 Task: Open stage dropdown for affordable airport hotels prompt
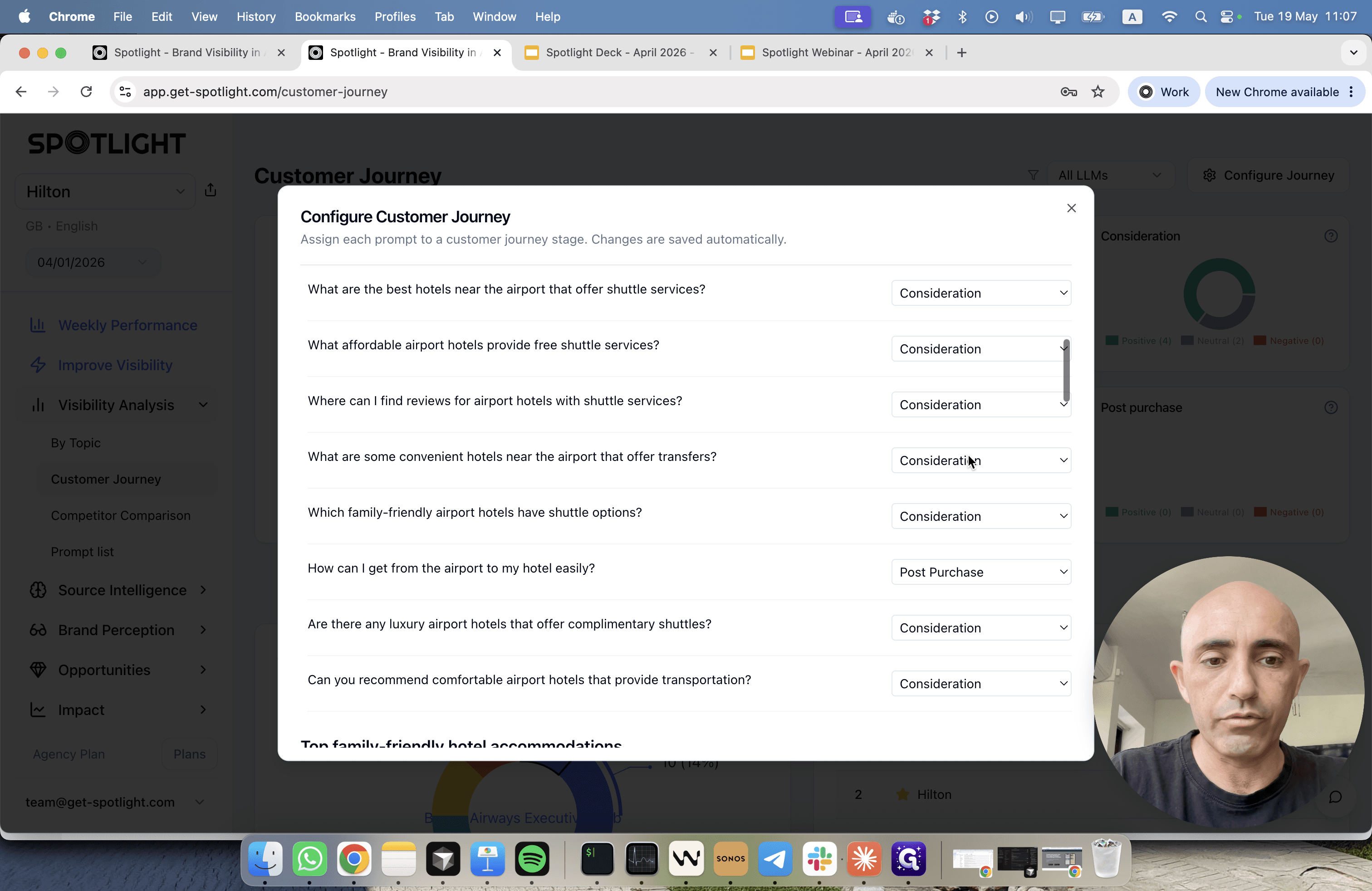981,349
